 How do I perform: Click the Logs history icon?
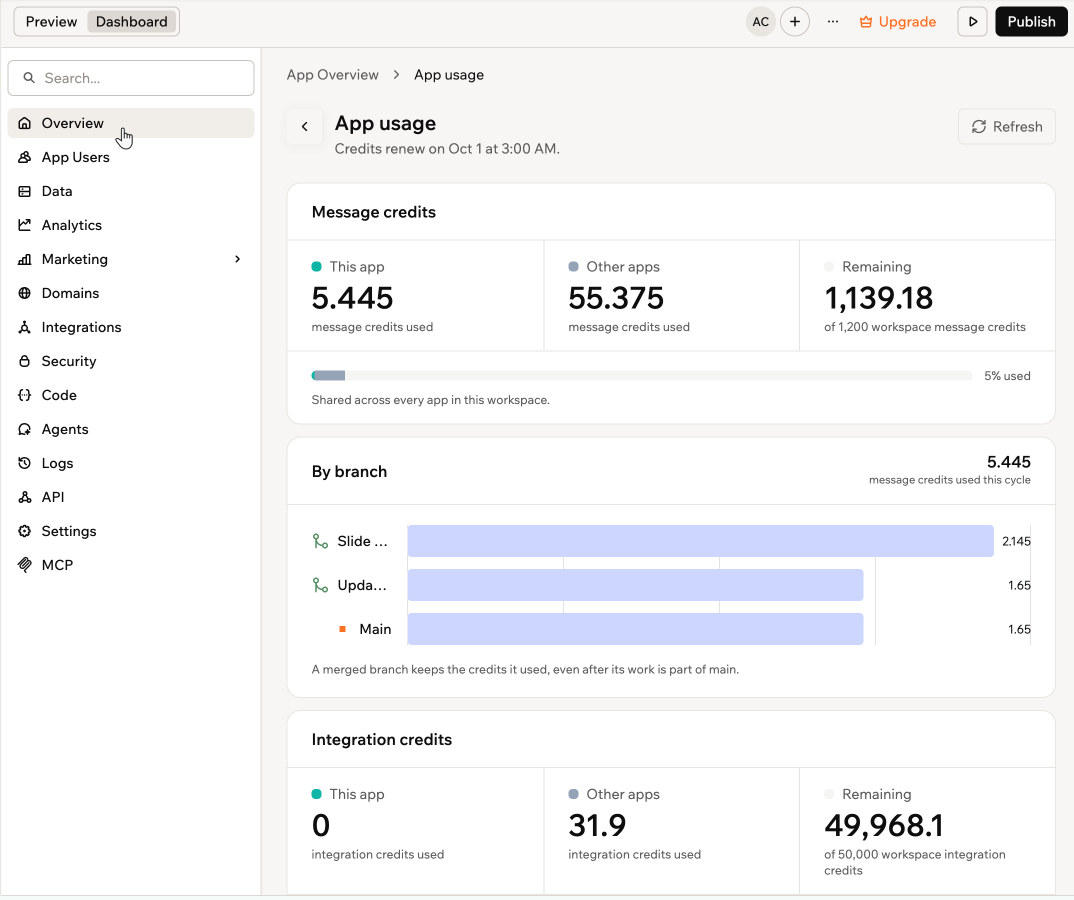click(x=25, y=463)
